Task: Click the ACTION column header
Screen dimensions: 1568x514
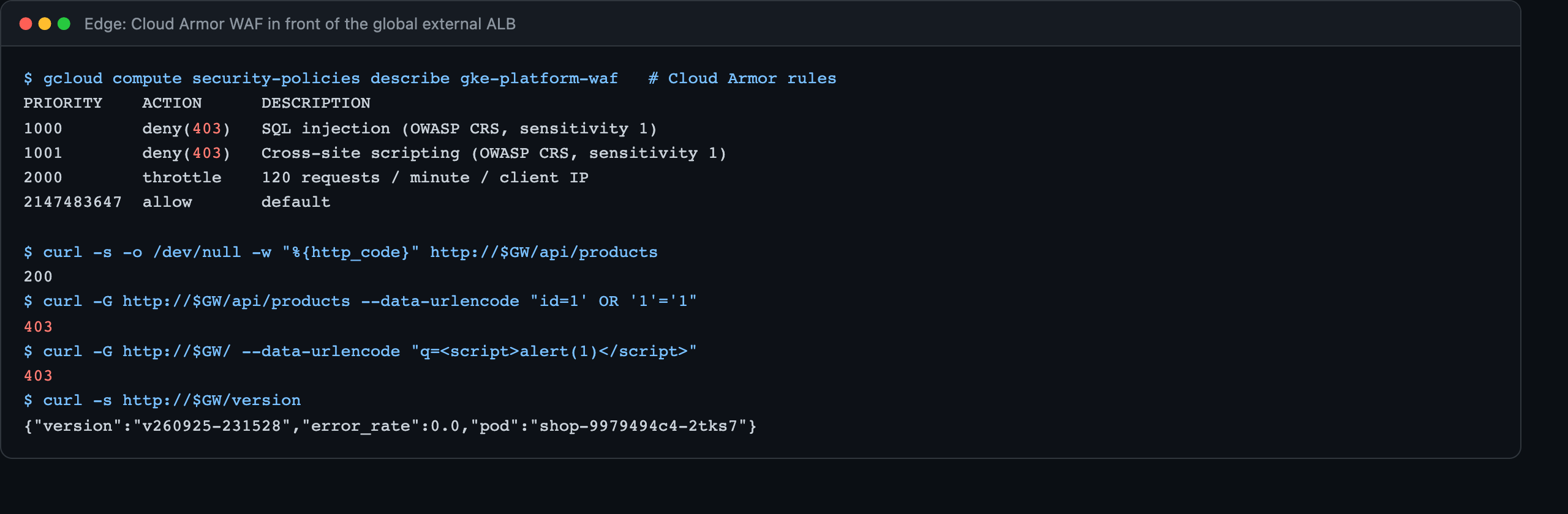Action: click(x=172, y=103)
